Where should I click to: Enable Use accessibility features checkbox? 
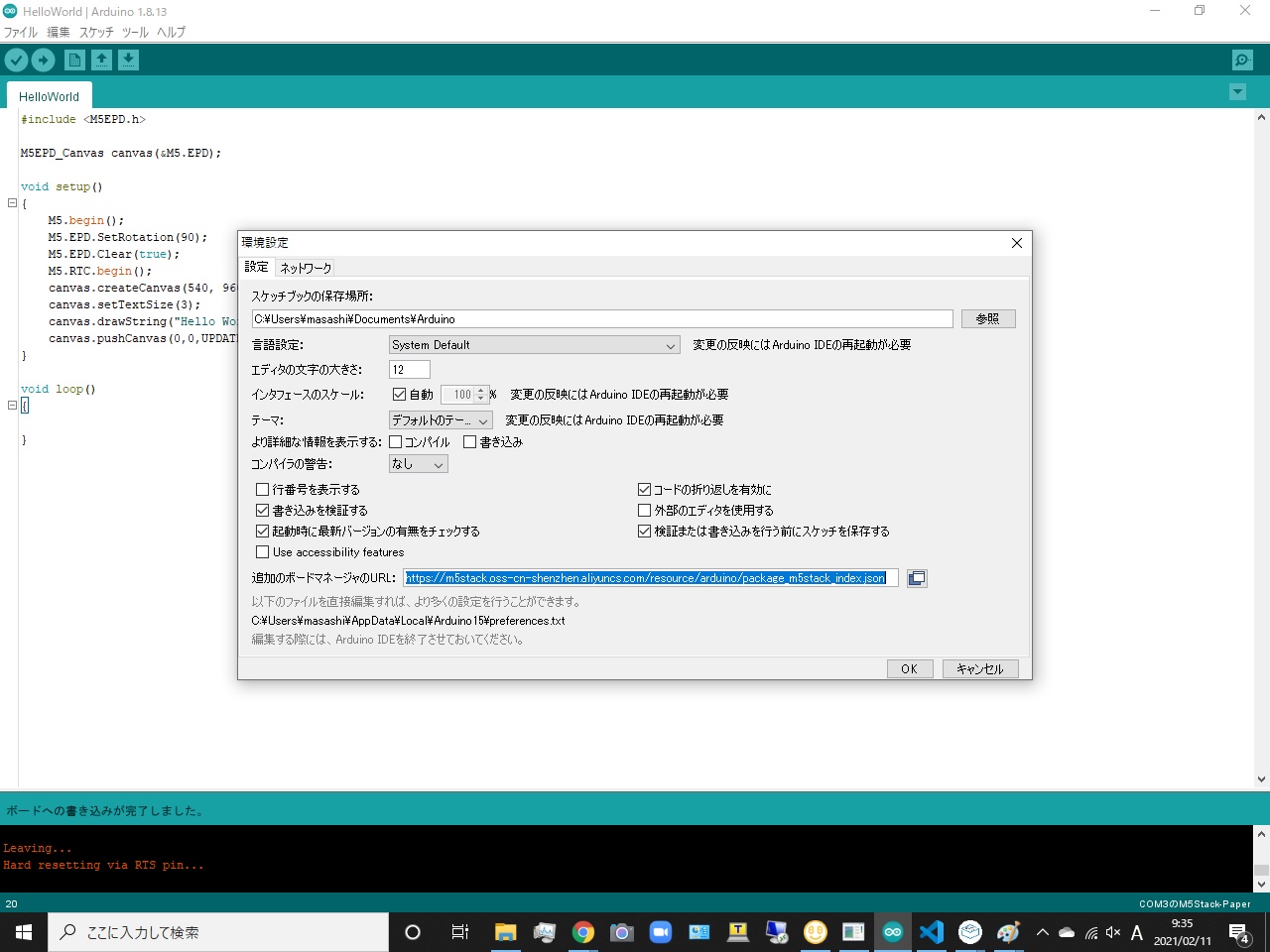[x=263, y=552]
